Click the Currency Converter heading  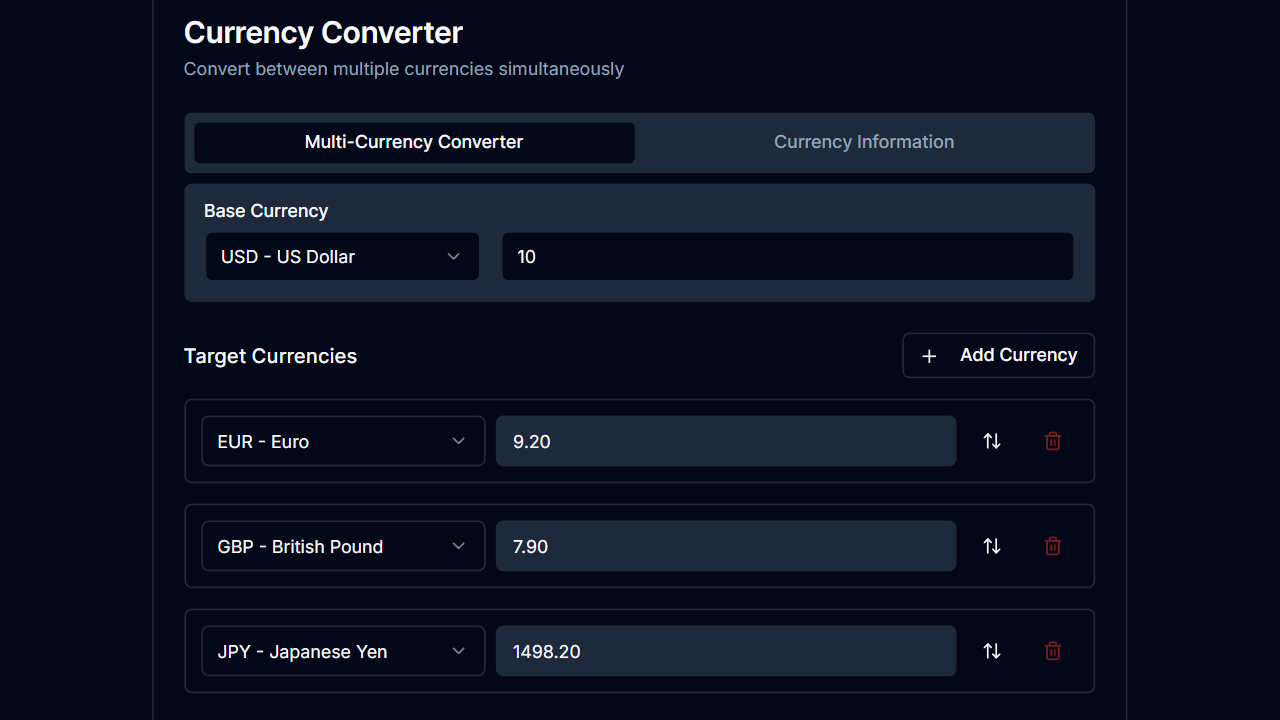tap(322, 32)
